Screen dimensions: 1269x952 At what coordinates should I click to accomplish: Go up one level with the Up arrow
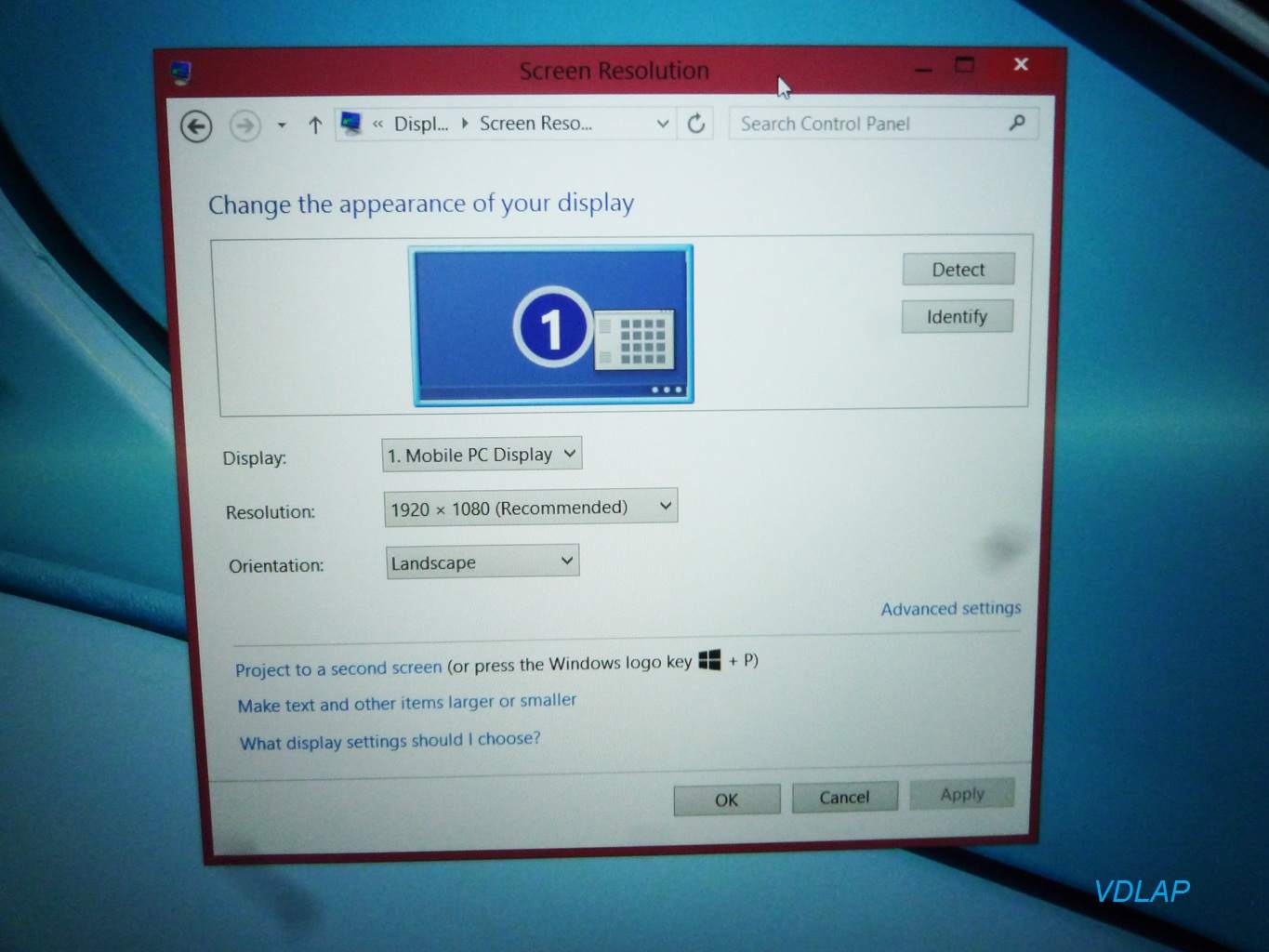click(315, 125)
